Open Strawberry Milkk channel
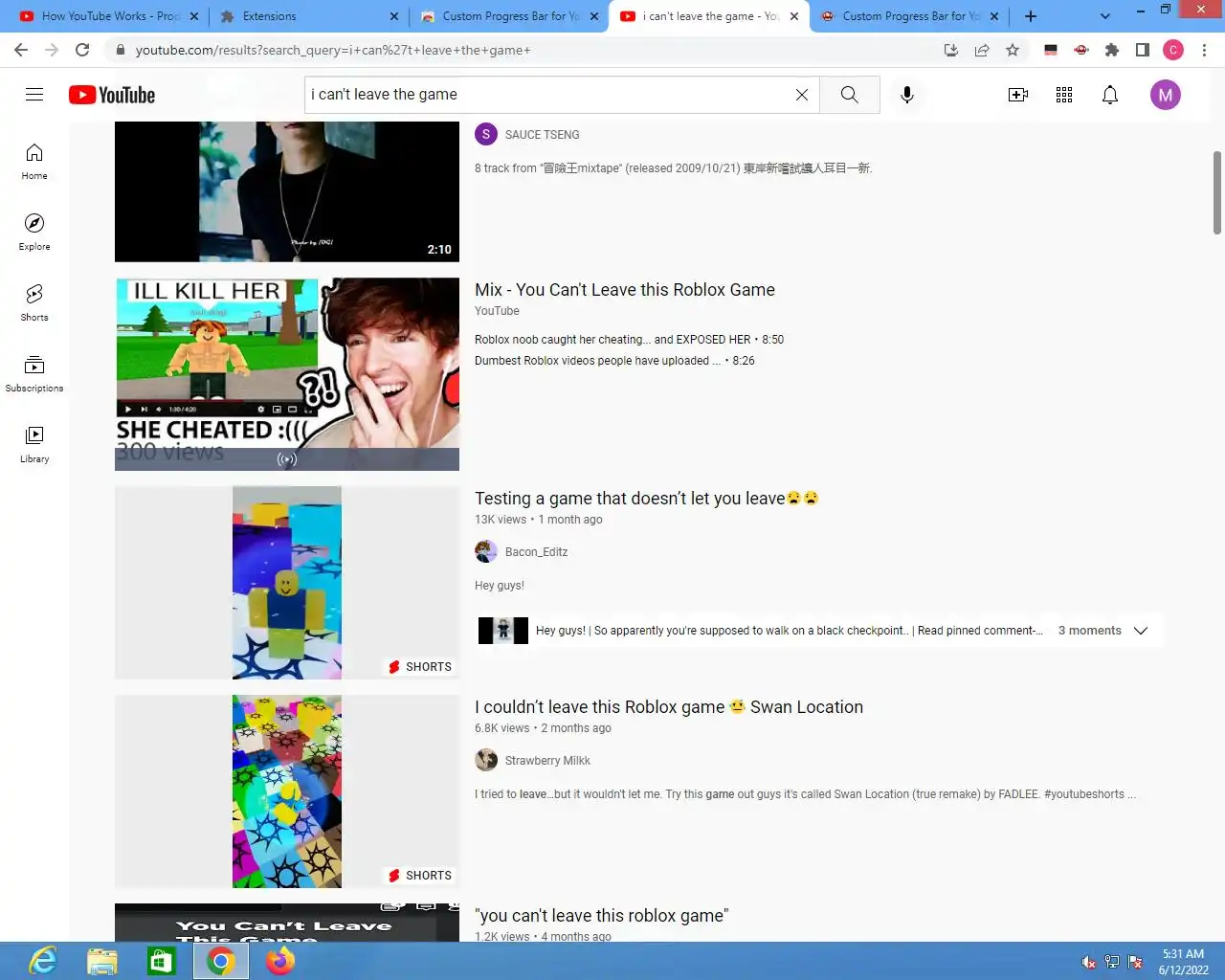The image size is (1225, 980). pos(547,761)
